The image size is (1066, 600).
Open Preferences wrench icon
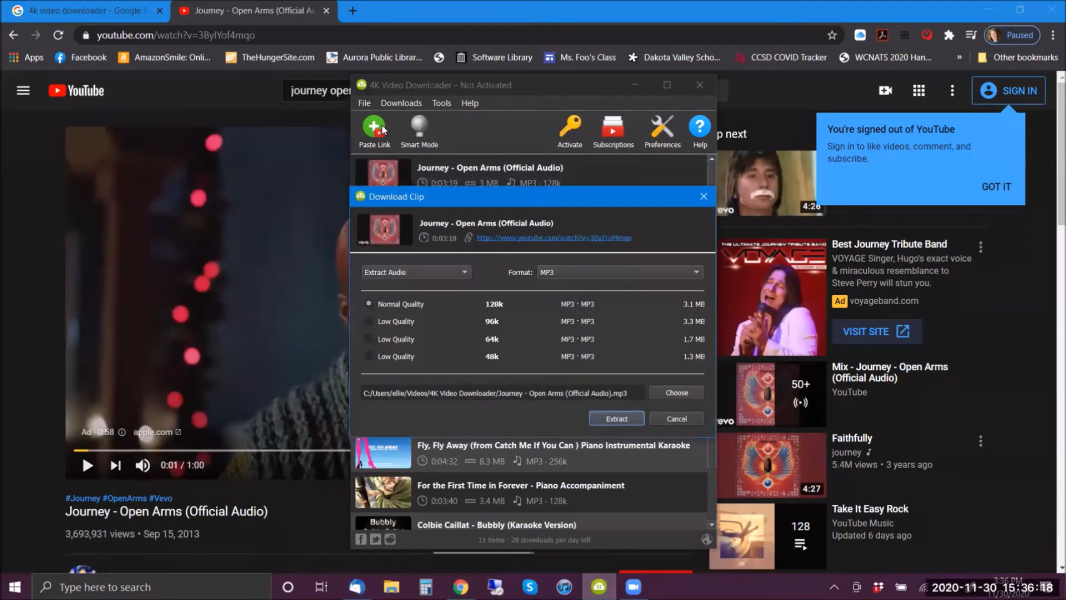tap(661, 126)
